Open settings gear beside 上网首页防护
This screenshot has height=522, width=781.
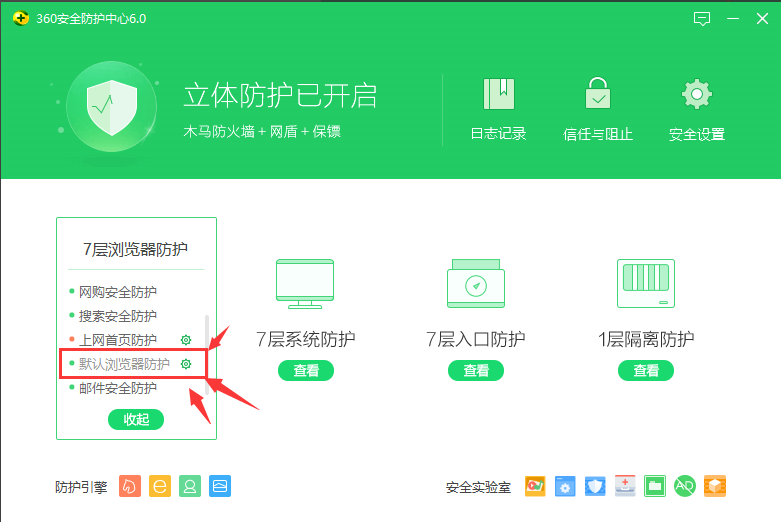[x=185, y=340]
